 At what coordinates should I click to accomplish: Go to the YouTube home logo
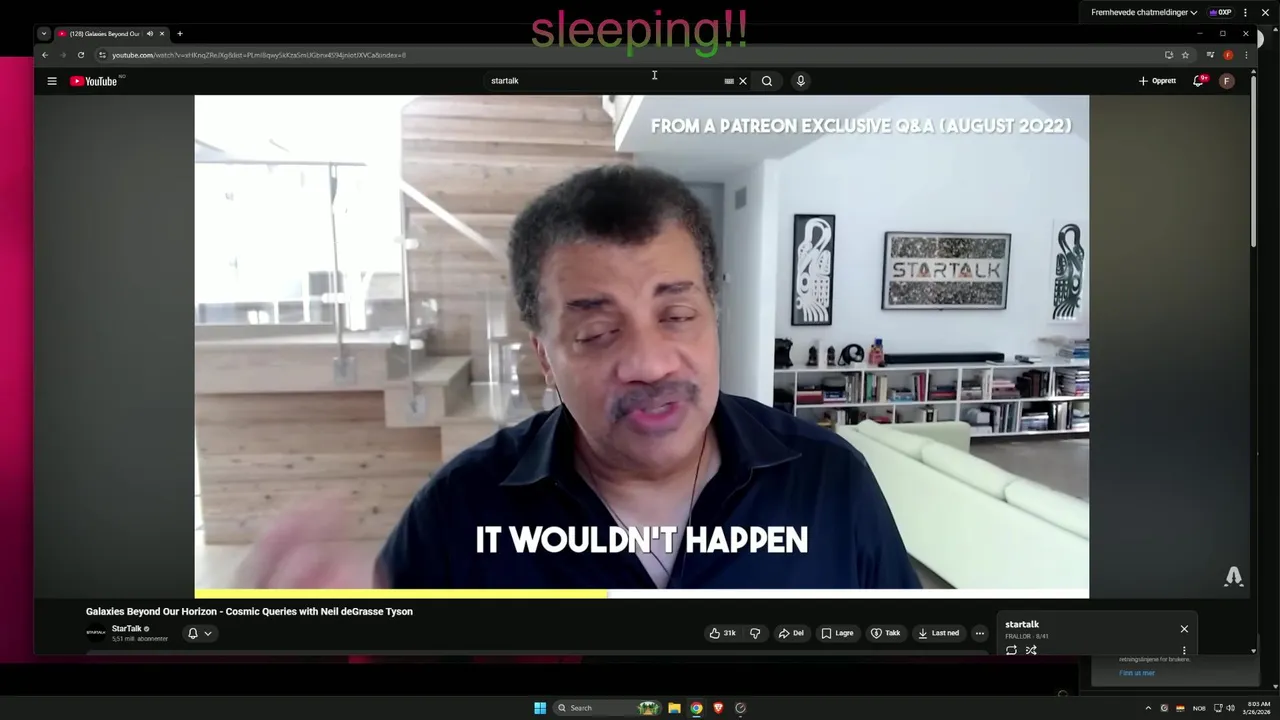pyautogui.click(x=94, y=81)
